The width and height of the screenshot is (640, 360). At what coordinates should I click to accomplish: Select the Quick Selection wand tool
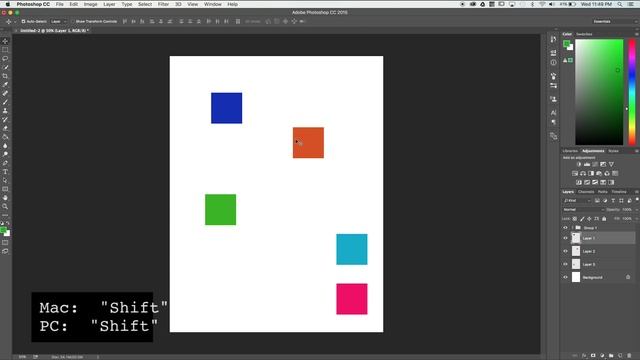click(x=5, y=67)
